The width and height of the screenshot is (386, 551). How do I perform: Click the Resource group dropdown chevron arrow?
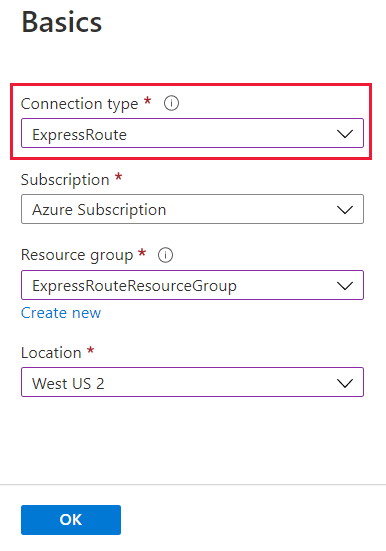click(345, 285)
